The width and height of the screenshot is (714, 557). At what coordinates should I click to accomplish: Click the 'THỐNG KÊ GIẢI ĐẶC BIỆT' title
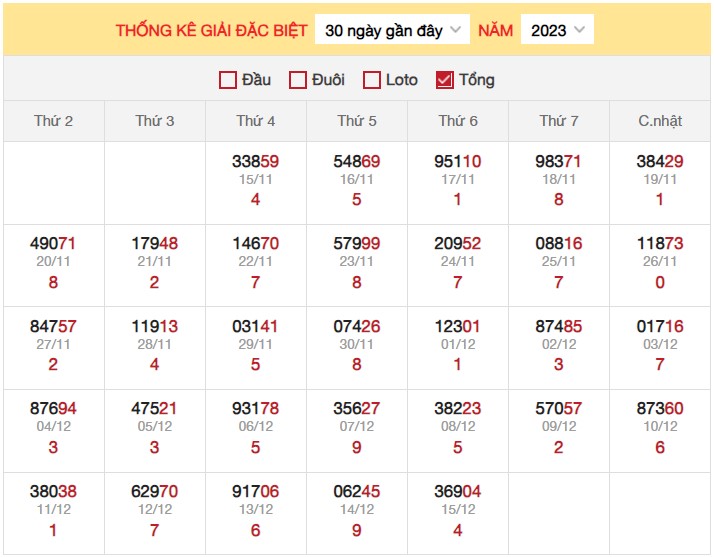(212, 30)
